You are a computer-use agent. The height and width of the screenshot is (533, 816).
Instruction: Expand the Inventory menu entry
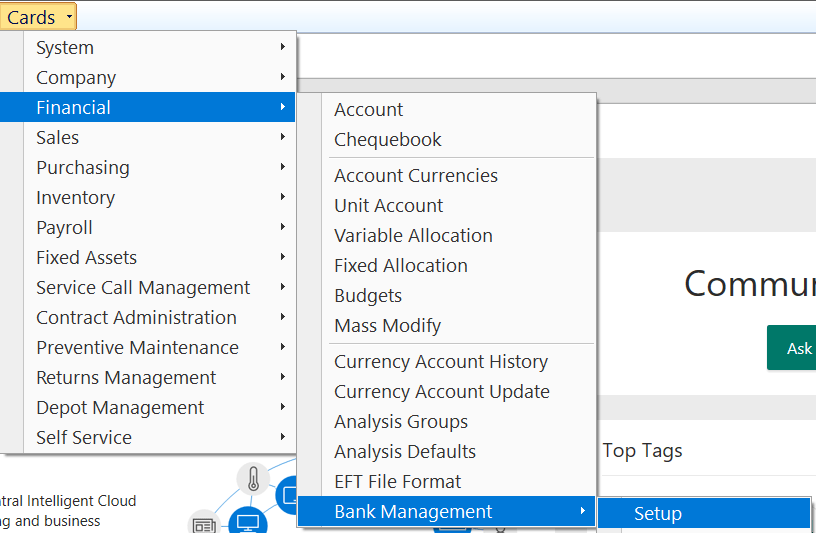pos(75,198)
